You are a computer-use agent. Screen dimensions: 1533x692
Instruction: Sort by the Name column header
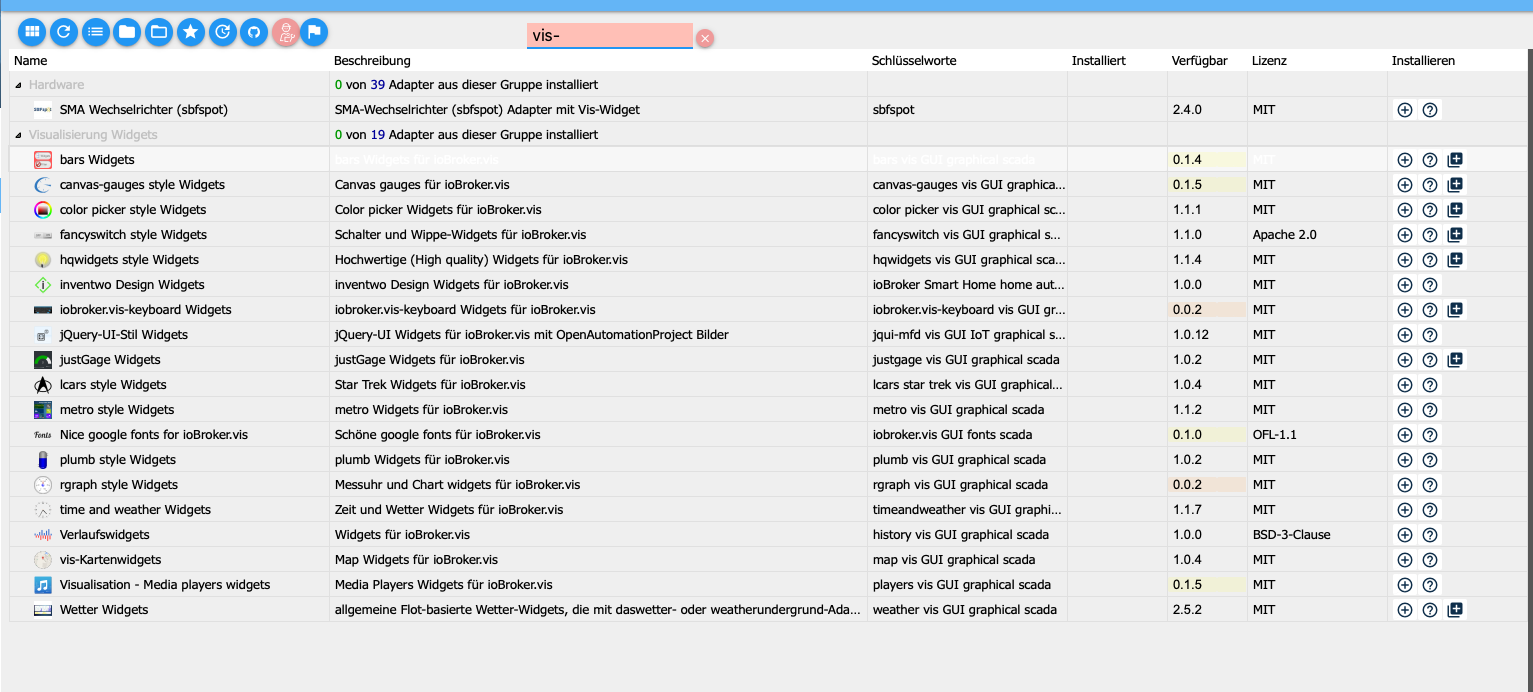tap(31, 61)
